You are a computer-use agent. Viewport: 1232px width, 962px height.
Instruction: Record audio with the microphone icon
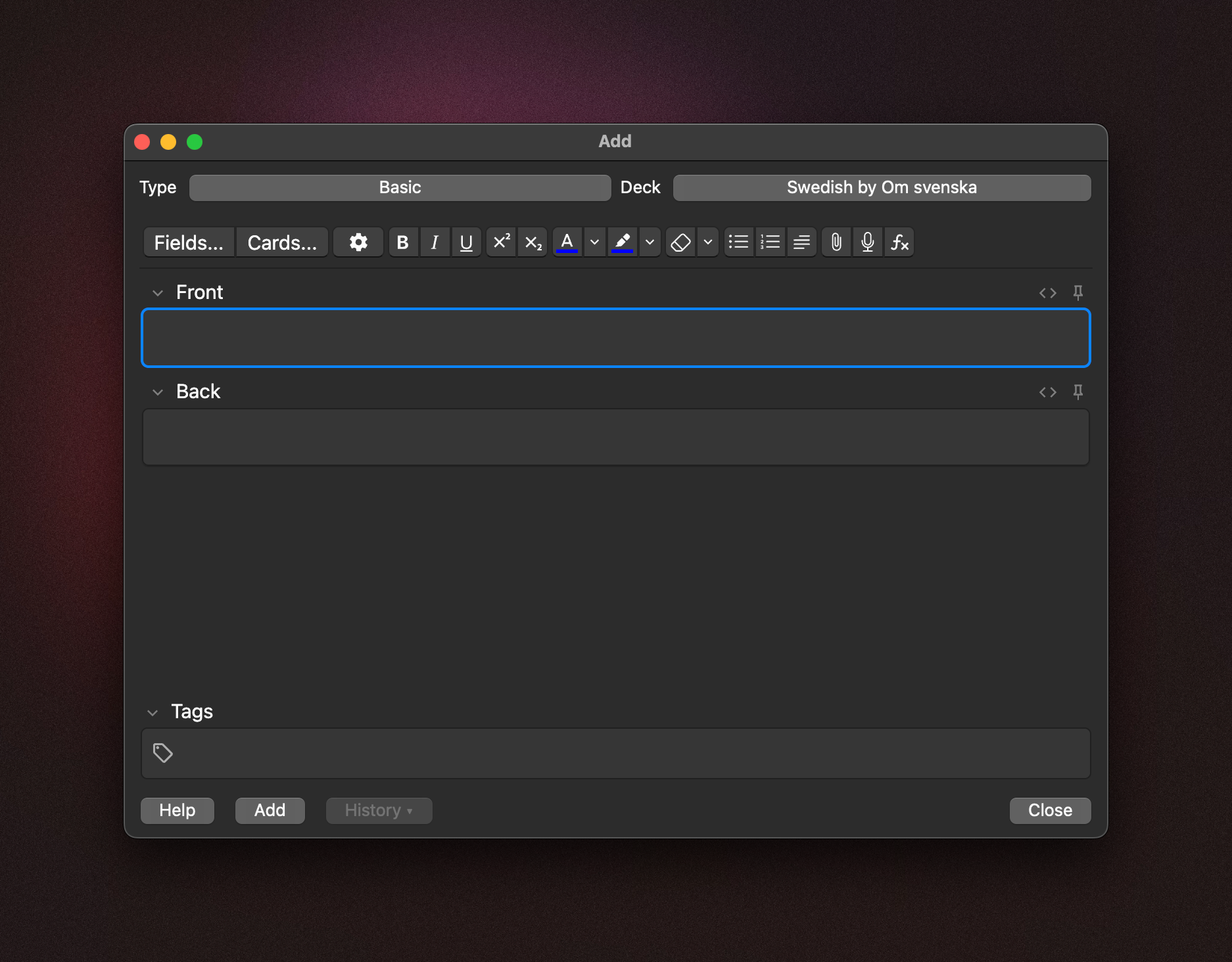point(868,242)
